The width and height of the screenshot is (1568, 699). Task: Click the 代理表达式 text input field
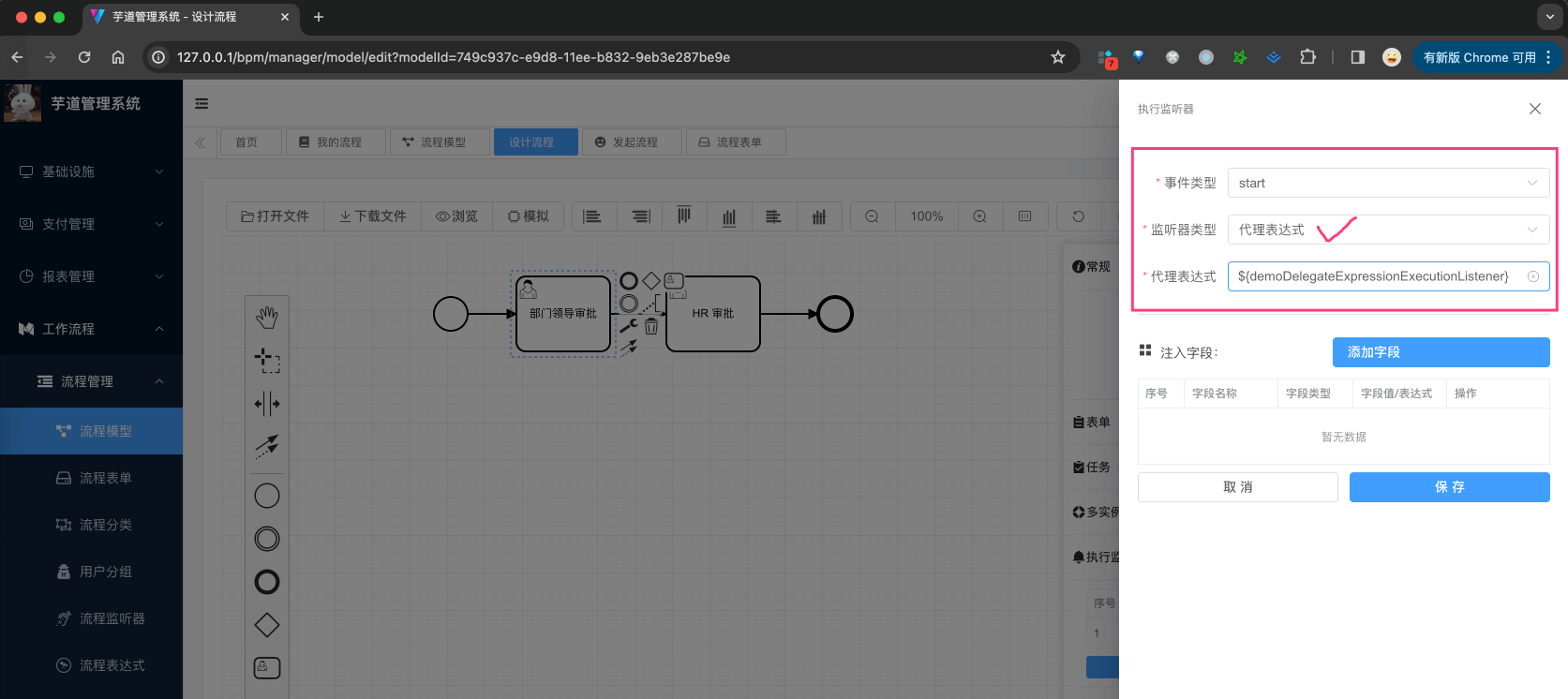point(1373,276)
